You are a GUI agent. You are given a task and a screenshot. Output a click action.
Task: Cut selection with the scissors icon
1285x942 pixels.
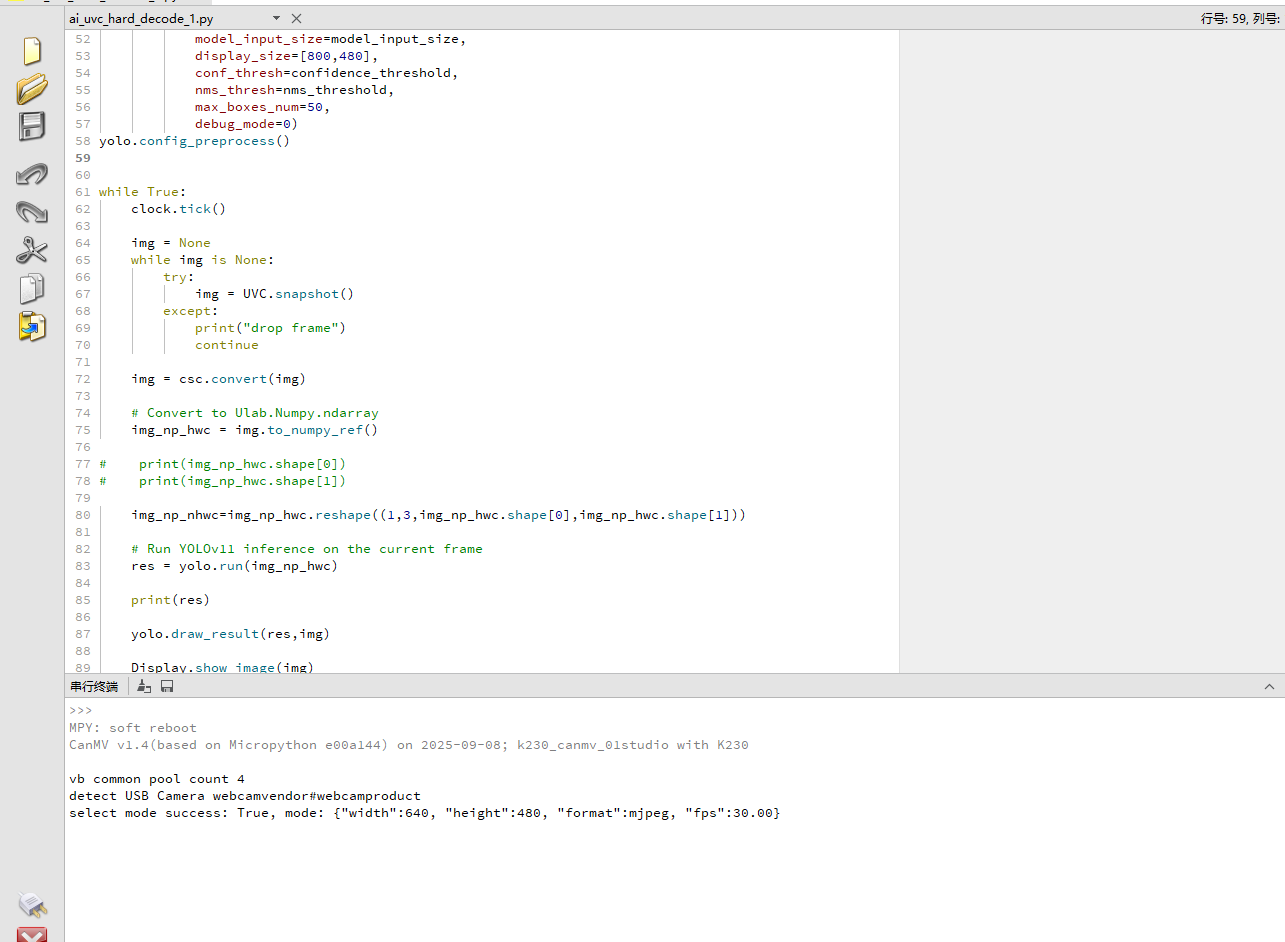click(x=32, y=250)
